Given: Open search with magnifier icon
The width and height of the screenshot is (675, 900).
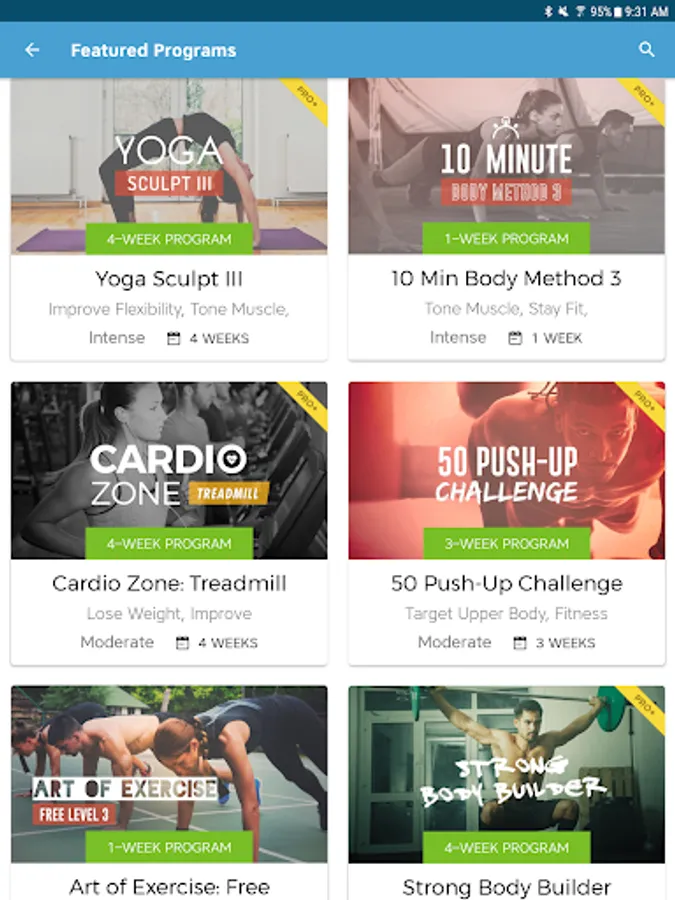Looking at the screenshot, I should (646, 49).
